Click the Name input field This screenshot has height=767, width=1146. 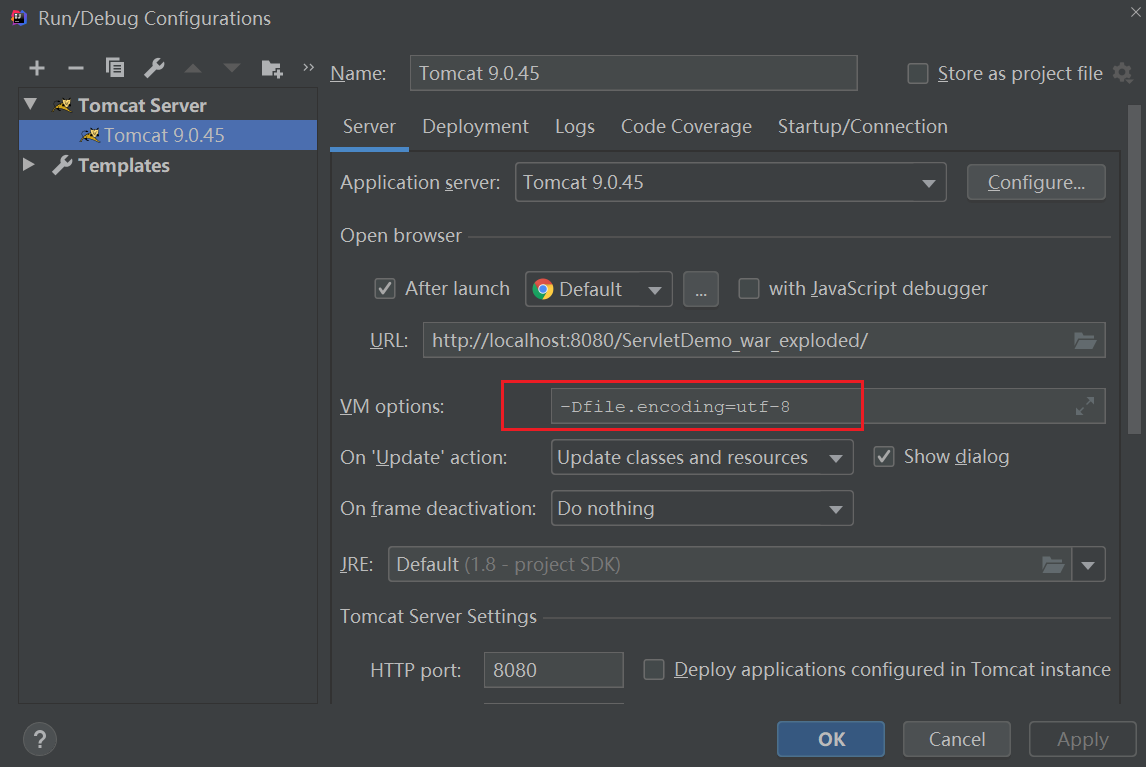[x=633, y=73]
